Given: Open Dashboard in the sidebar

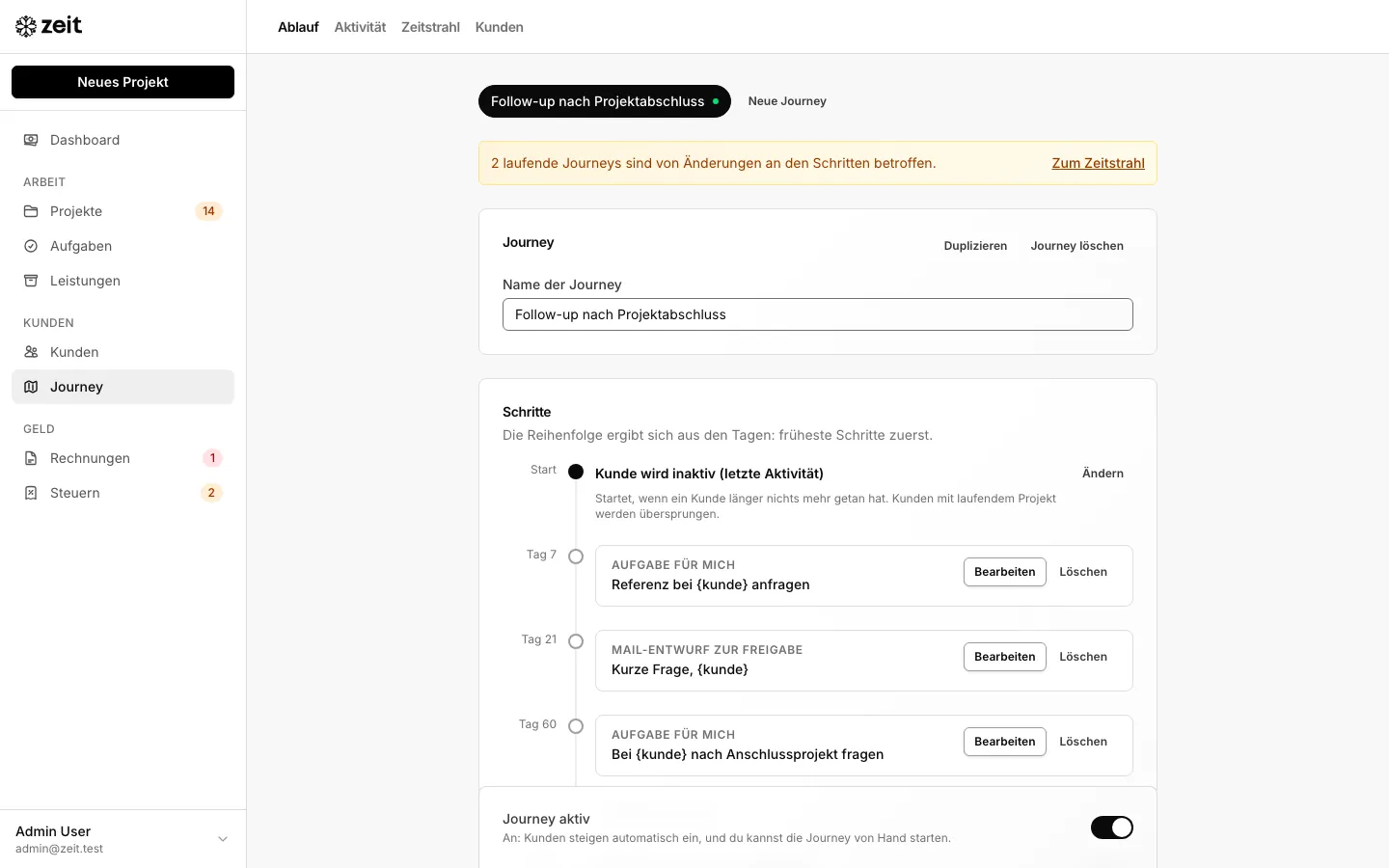Looking at the screenshot, I should pyautogui.click(x=123, y=140).
